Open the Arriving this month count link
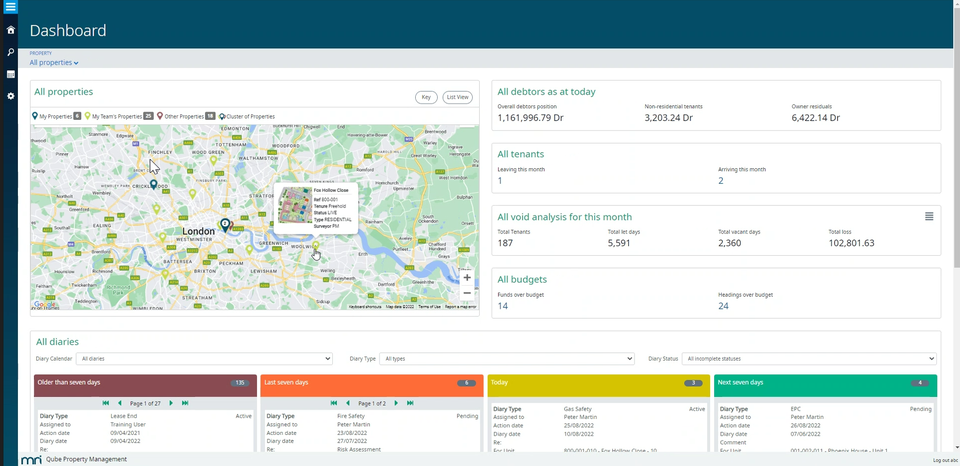Screen dimensions: 960x466 721,181
